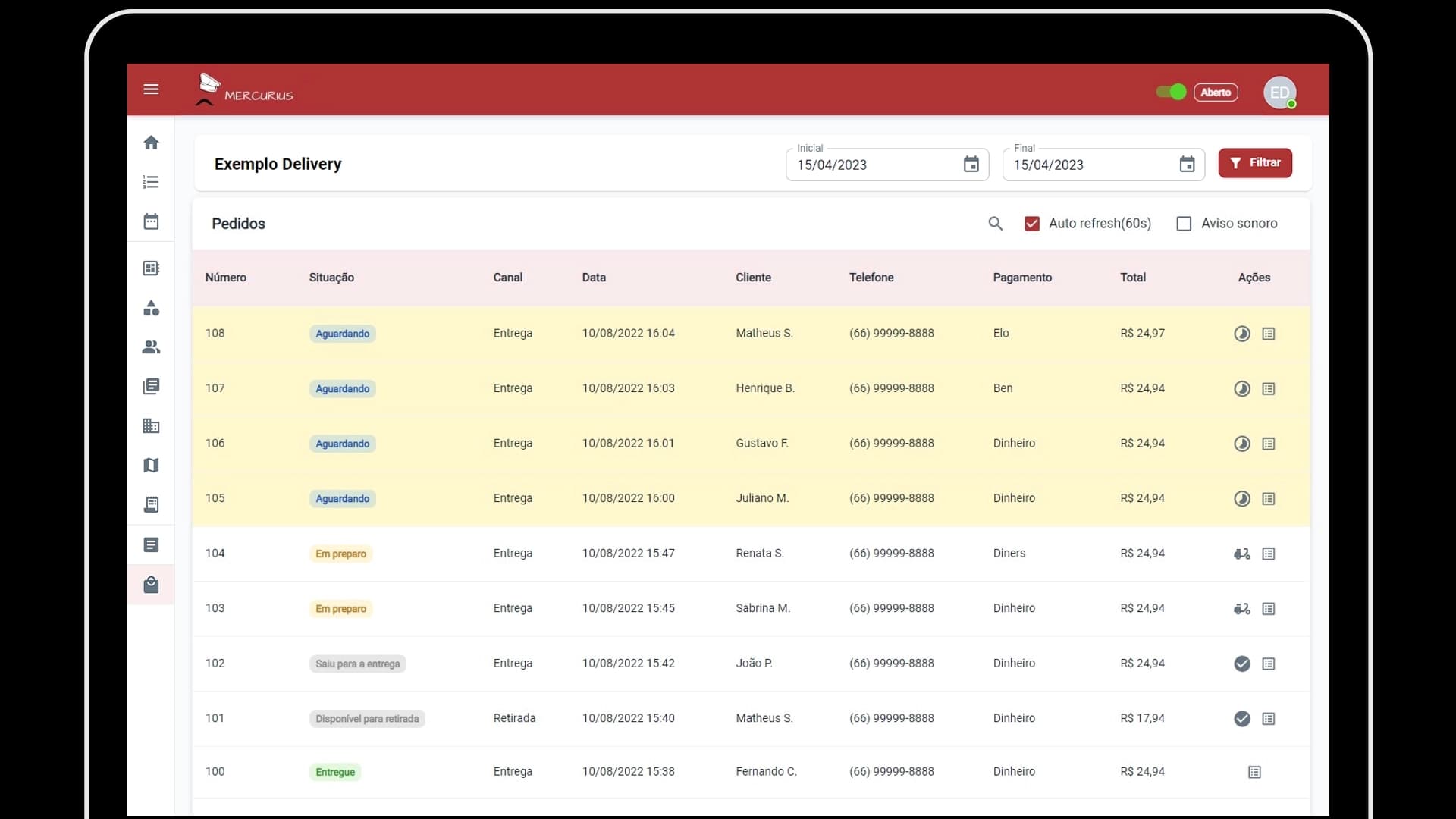Dispatch order 104 with the motorcycle icon
The width and height of the screenshot is (1456, 819).
(1241, 554)
